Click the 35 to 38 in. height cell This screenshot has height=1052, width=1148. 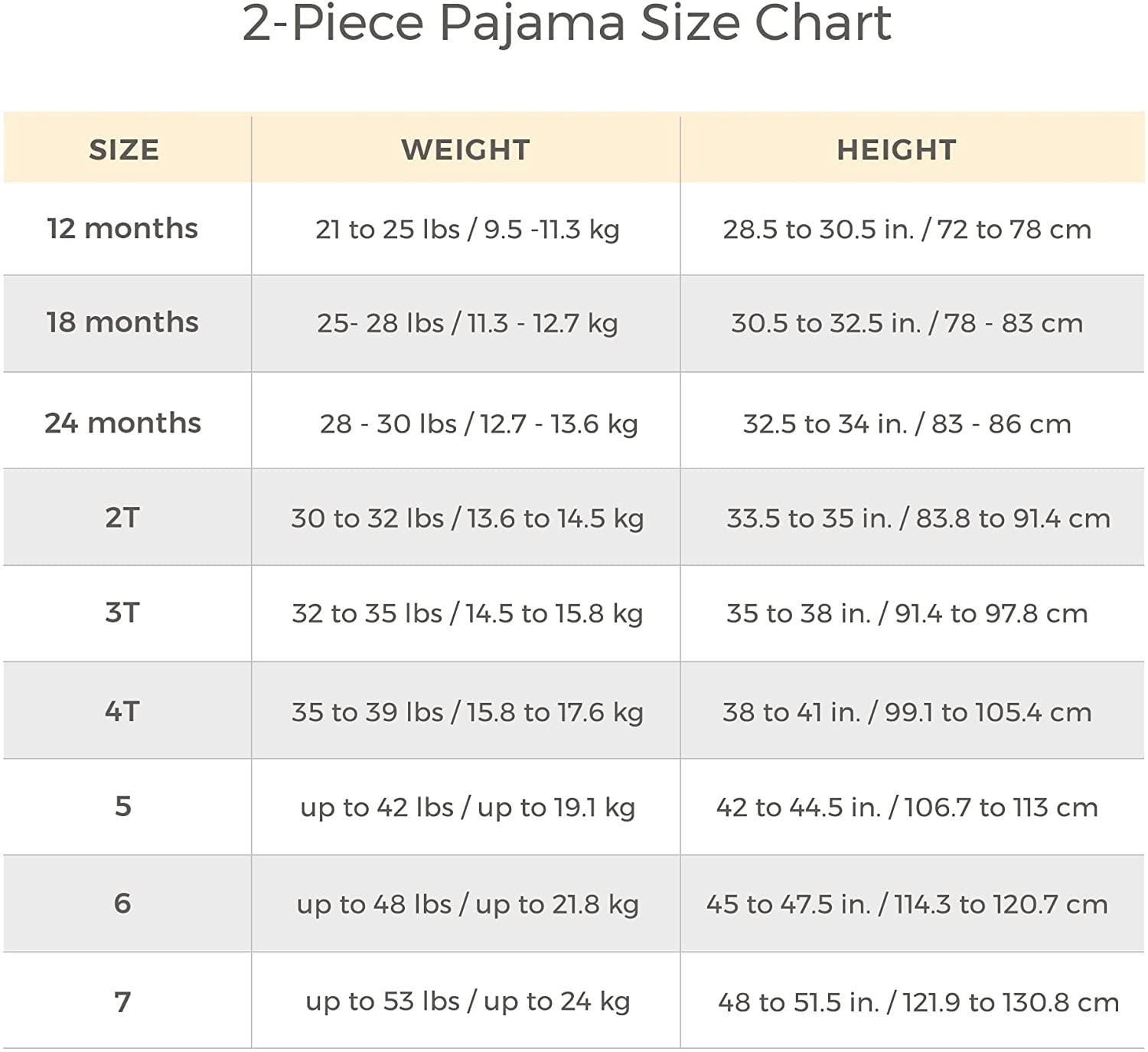pyautogui.click(x=907, y=613)
